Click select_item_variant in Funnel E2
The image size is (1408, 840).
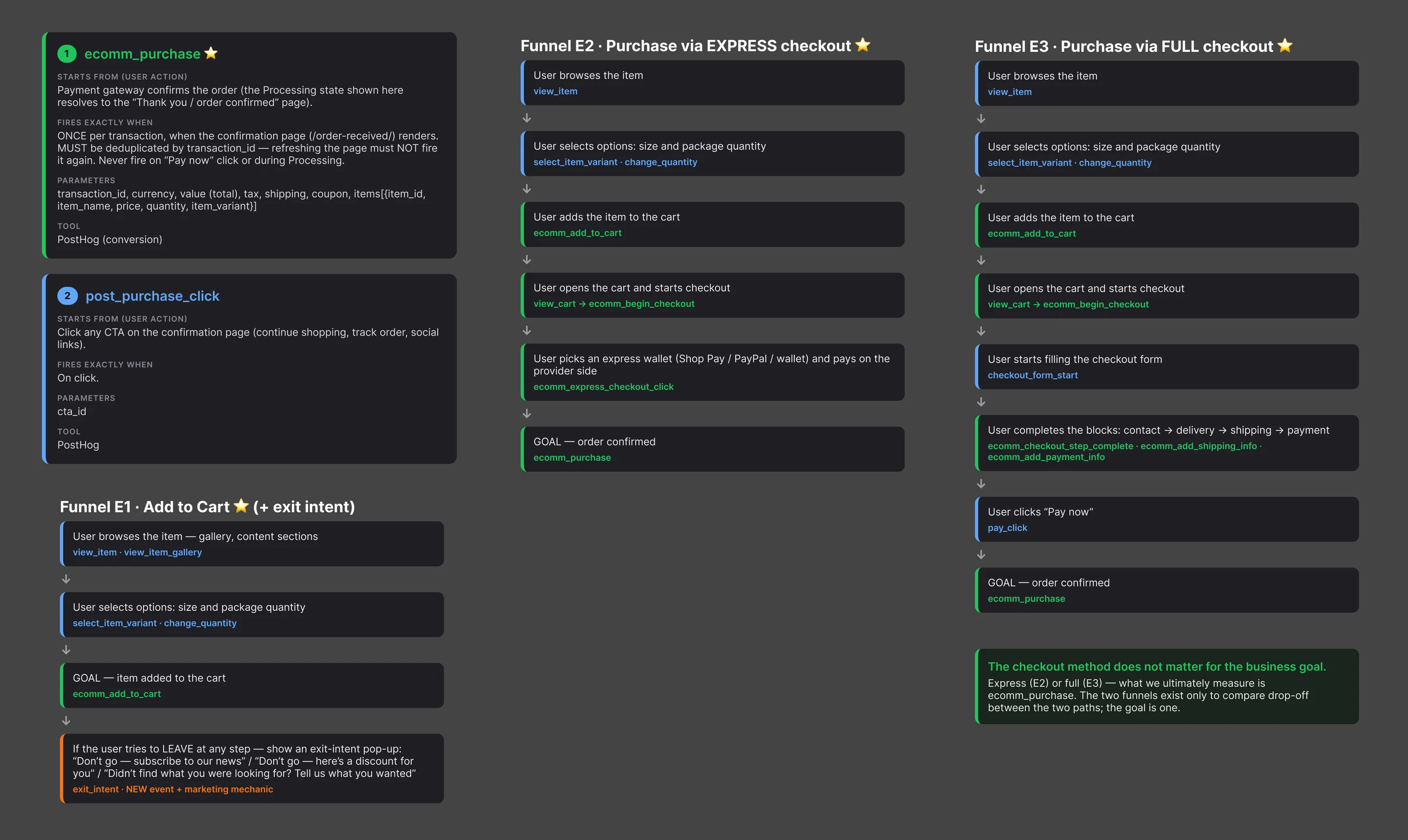[575, 162]
